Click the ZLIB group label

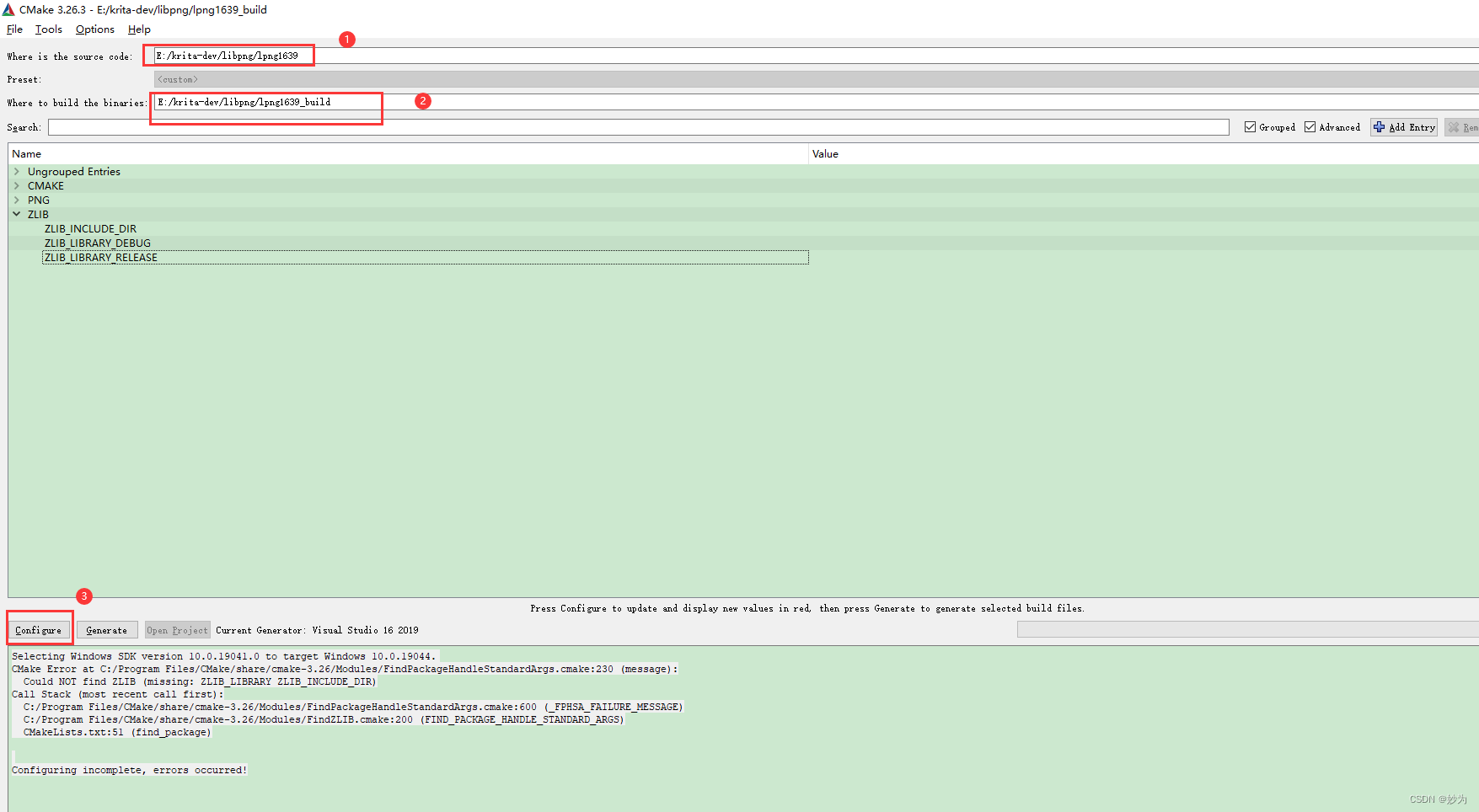(x=38, y=214)
